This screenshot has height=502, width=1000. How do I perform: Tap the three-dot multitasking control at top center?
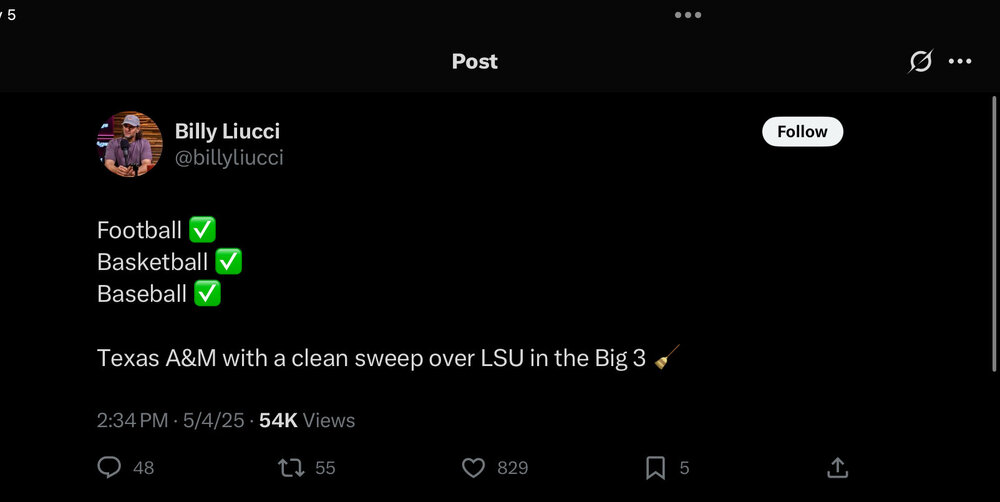[688, 15]
